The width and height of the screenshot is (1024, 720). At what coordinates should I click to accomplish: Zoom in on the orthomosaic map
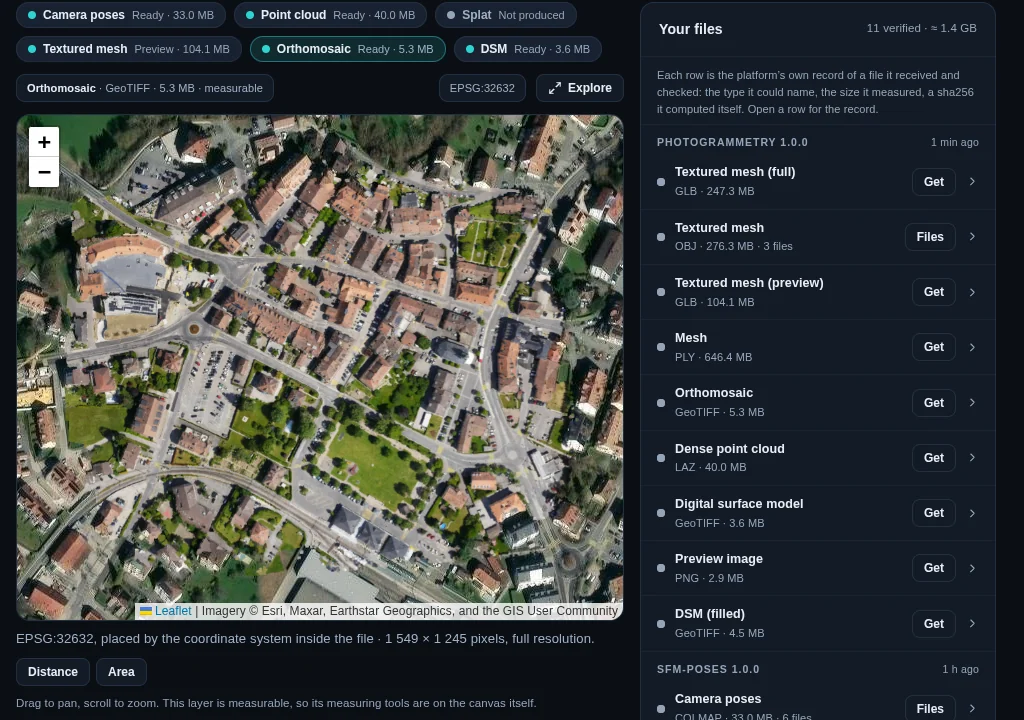pos(44,142)
